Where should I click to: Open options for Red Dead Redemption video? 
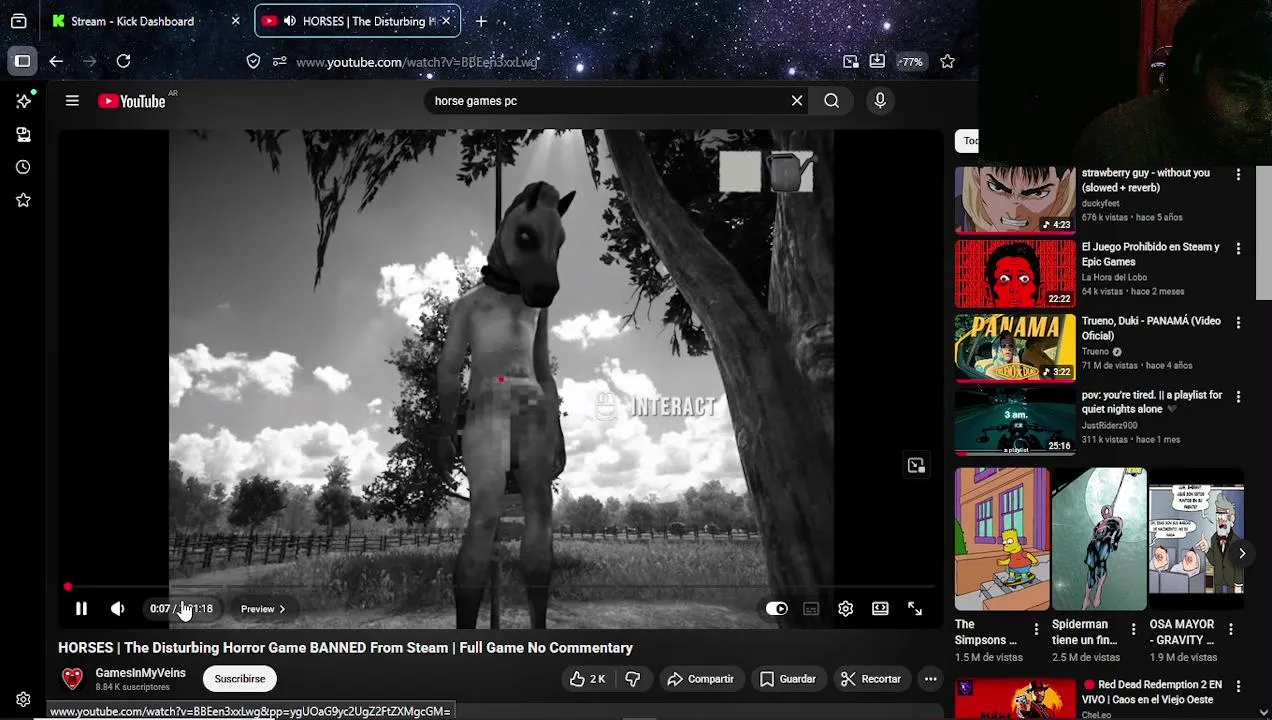pyautogui.click(x=1238, y=686)
